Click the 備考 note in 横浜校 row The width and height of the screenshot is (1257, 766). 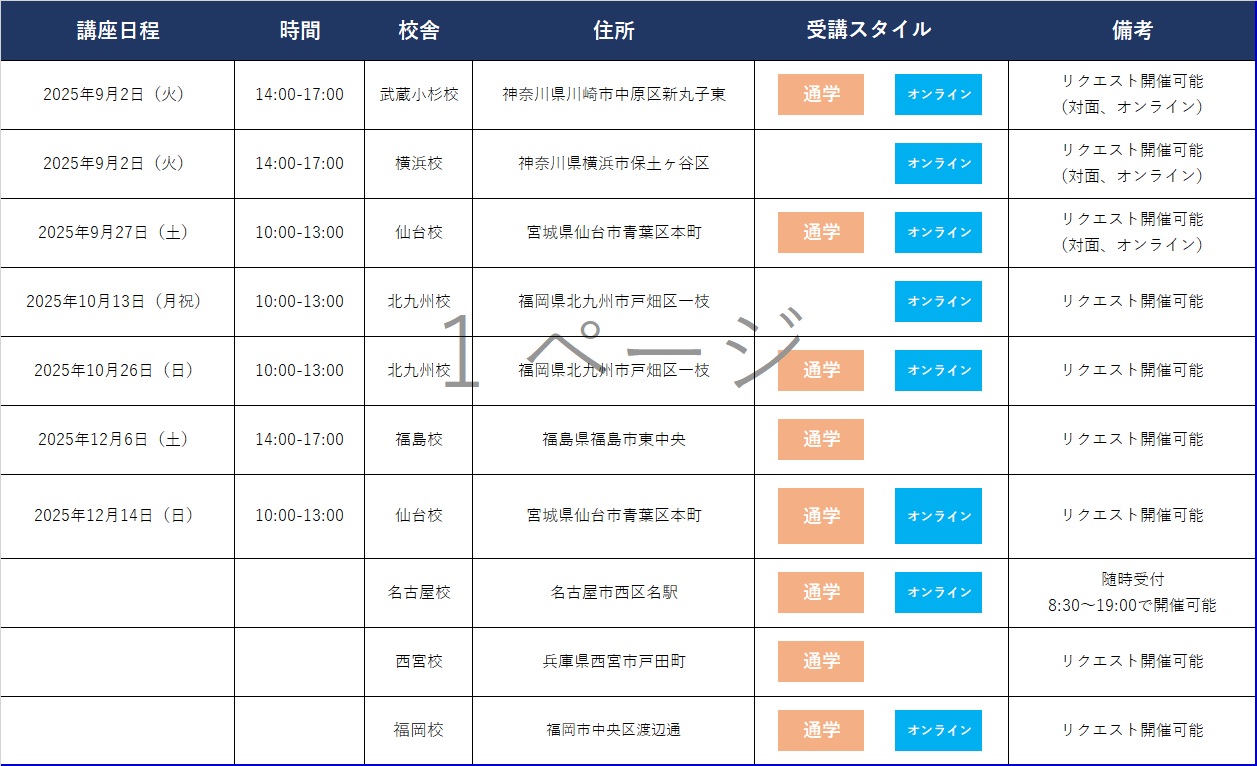[x=1132, y=164]
